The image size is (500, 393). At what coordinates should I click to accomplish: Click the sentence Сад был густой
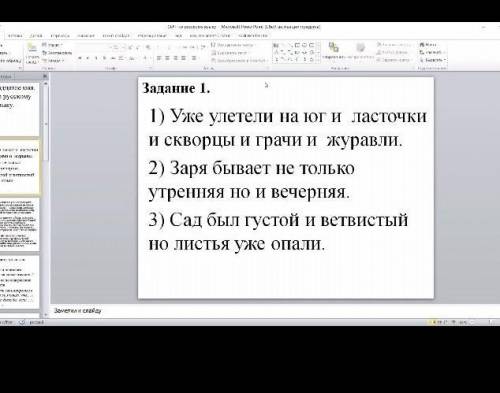coord(278,232)
